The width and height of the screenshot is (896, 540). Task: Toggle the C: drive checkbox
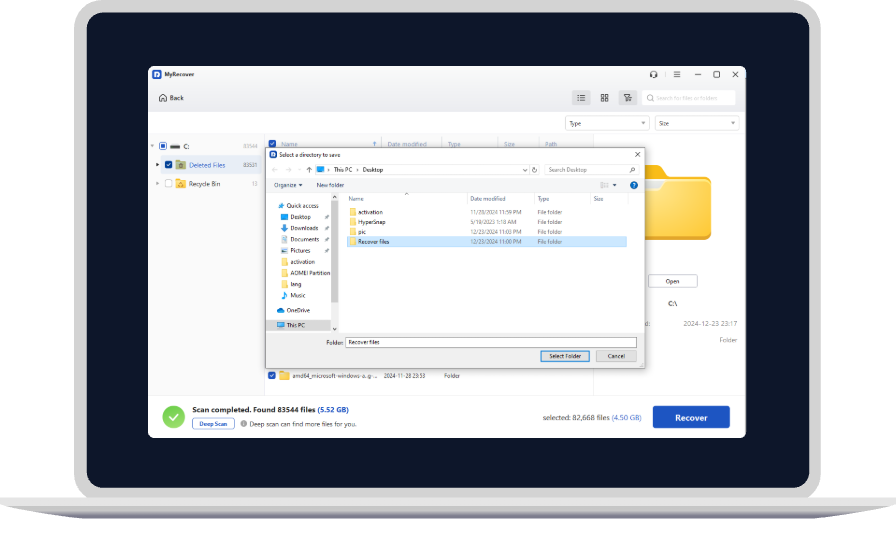163,146
